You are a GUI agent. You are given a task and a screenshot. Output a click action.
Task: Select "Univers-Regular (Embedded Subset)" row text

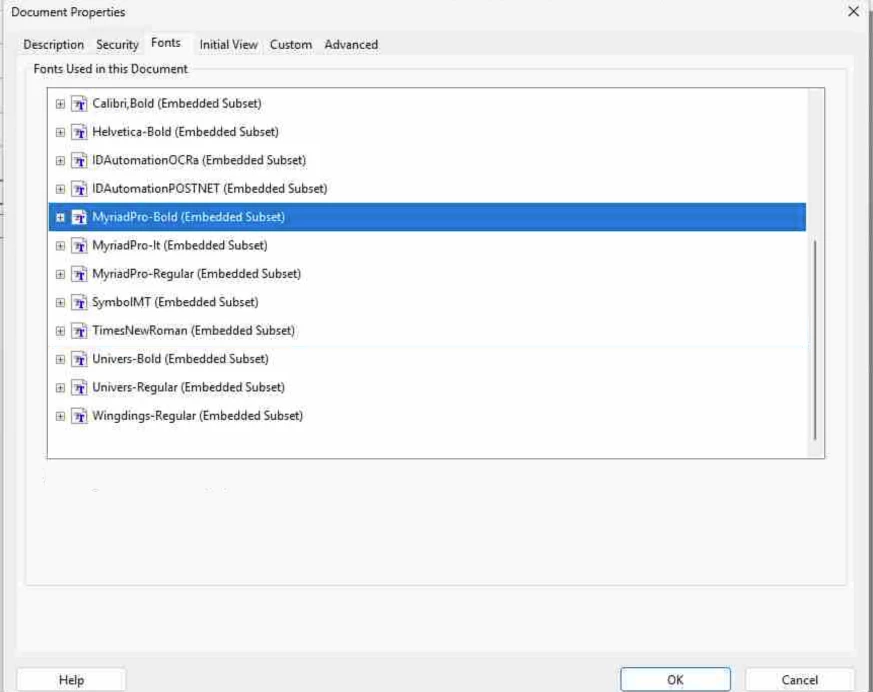(x=188, y=387)
